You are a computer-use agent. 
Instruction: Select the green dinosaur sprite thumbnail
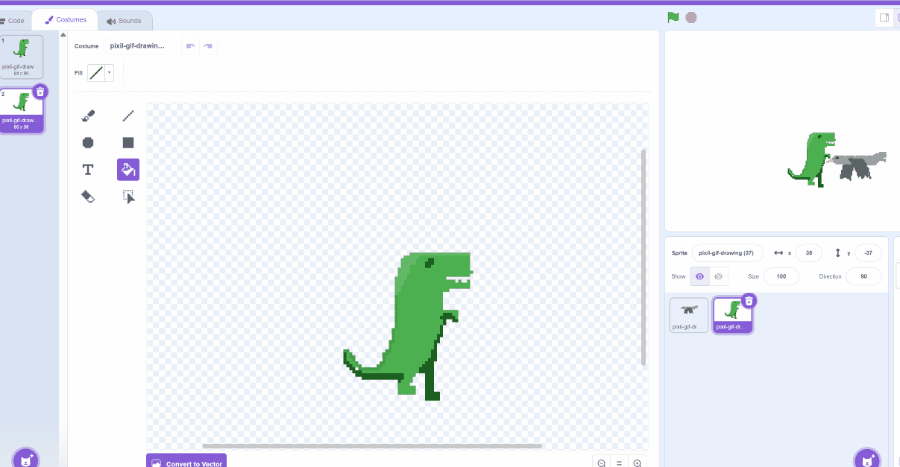point(732,314)
